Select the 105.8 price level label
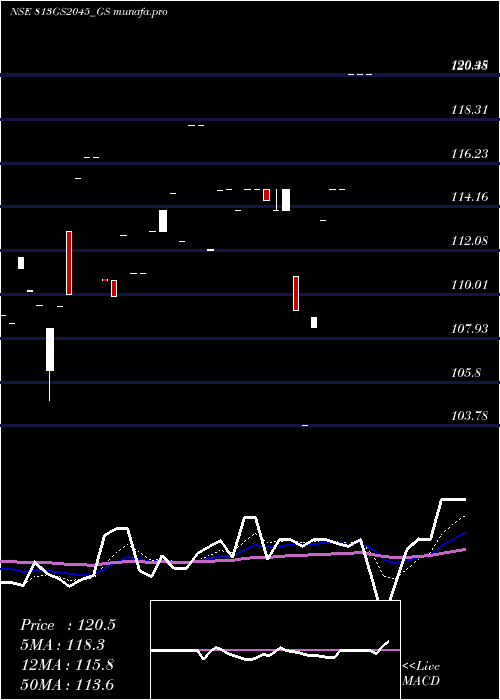This screenshot has height=700, width=500. tap(466, 373)
